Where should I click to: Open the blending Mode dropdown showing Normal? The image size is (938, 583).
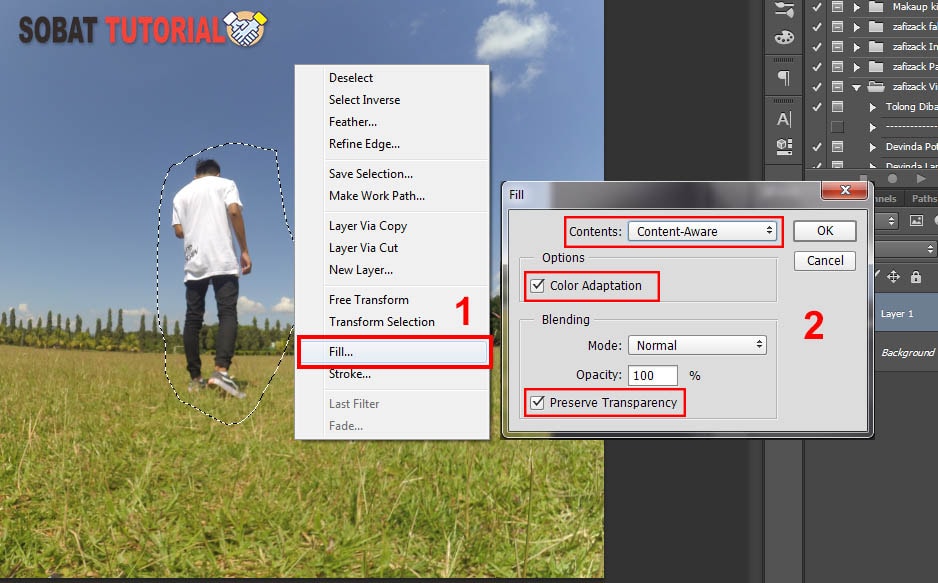(697, 345)
